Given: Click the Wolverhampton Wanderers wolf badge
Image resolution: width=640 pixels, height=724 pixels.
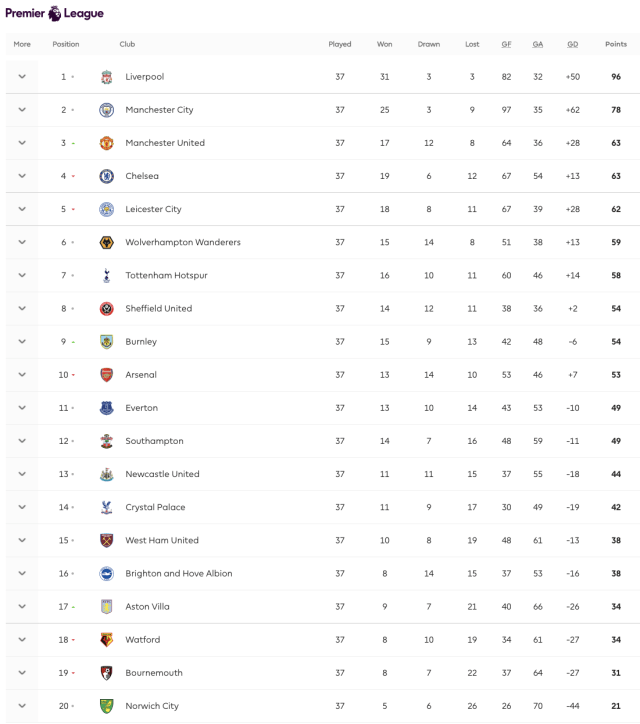Looking at the screenshot, I should tap(107, 242).
